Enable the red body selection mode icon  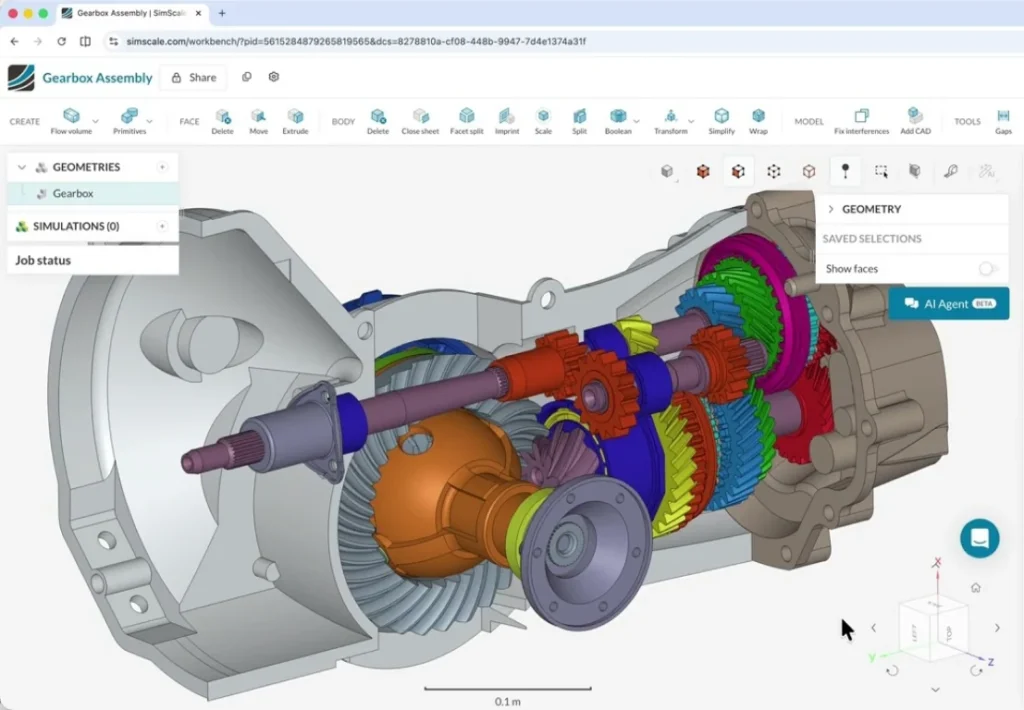tap(702, 170)
